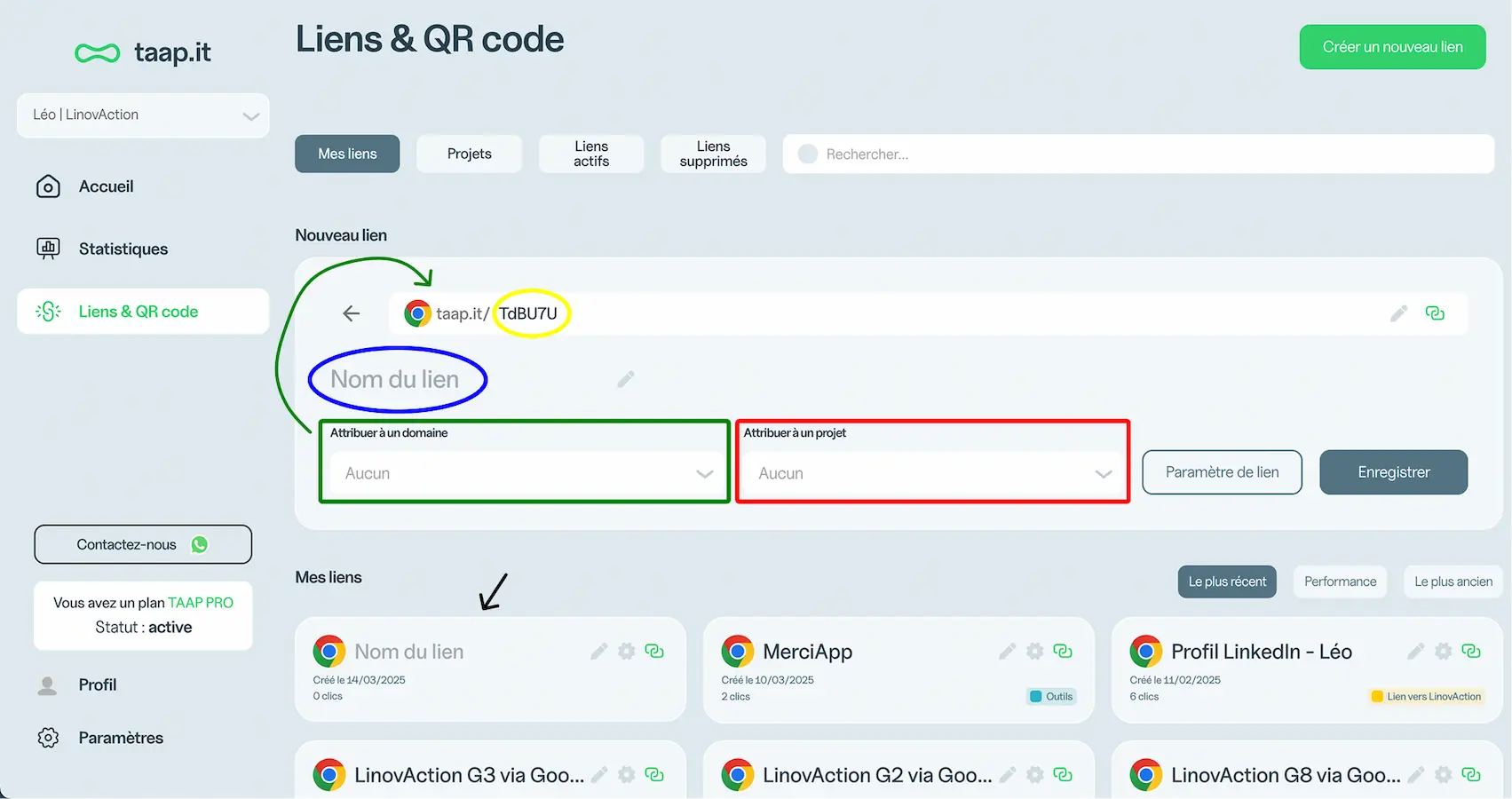Open Statistiques chart icon in sidebar
Screen dimensions: 1512x799
point(48,249)
